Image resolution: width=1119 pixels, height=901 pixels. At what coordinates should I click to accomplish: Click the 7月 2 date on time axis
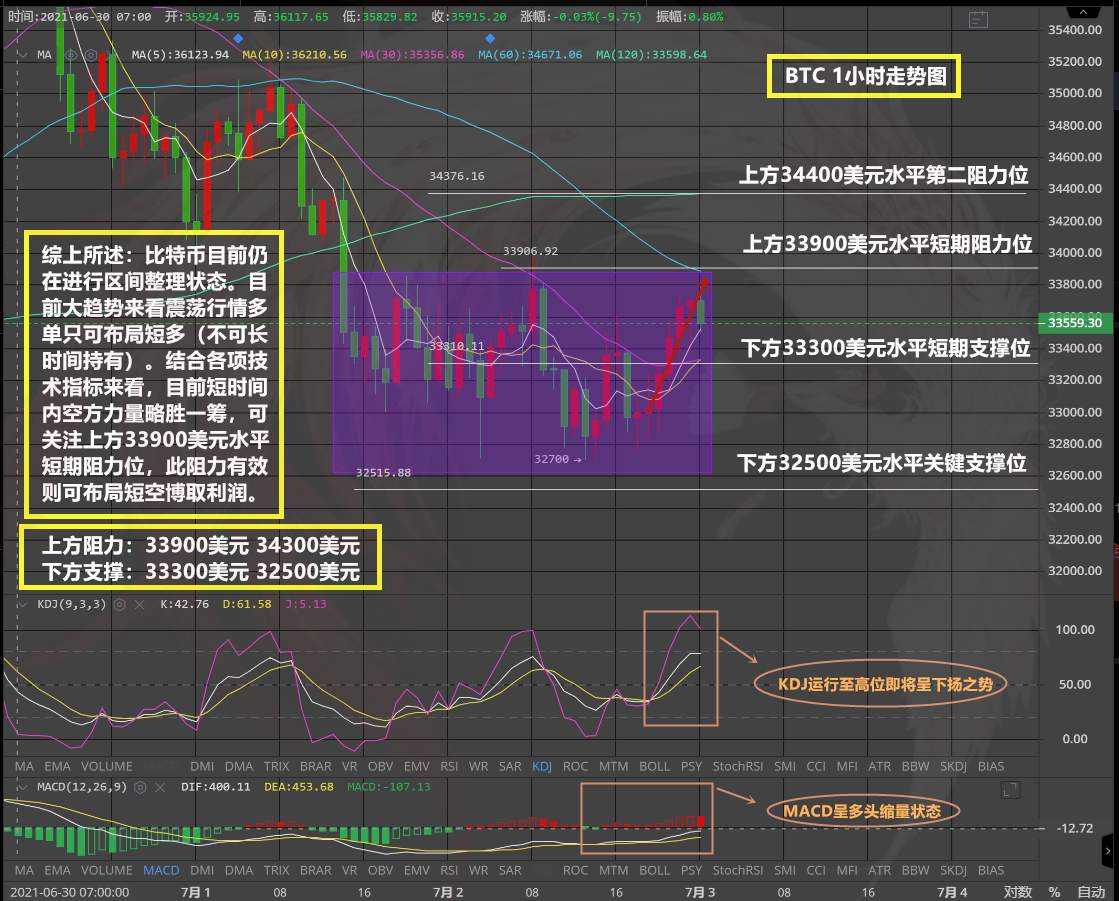click(448, 892)
